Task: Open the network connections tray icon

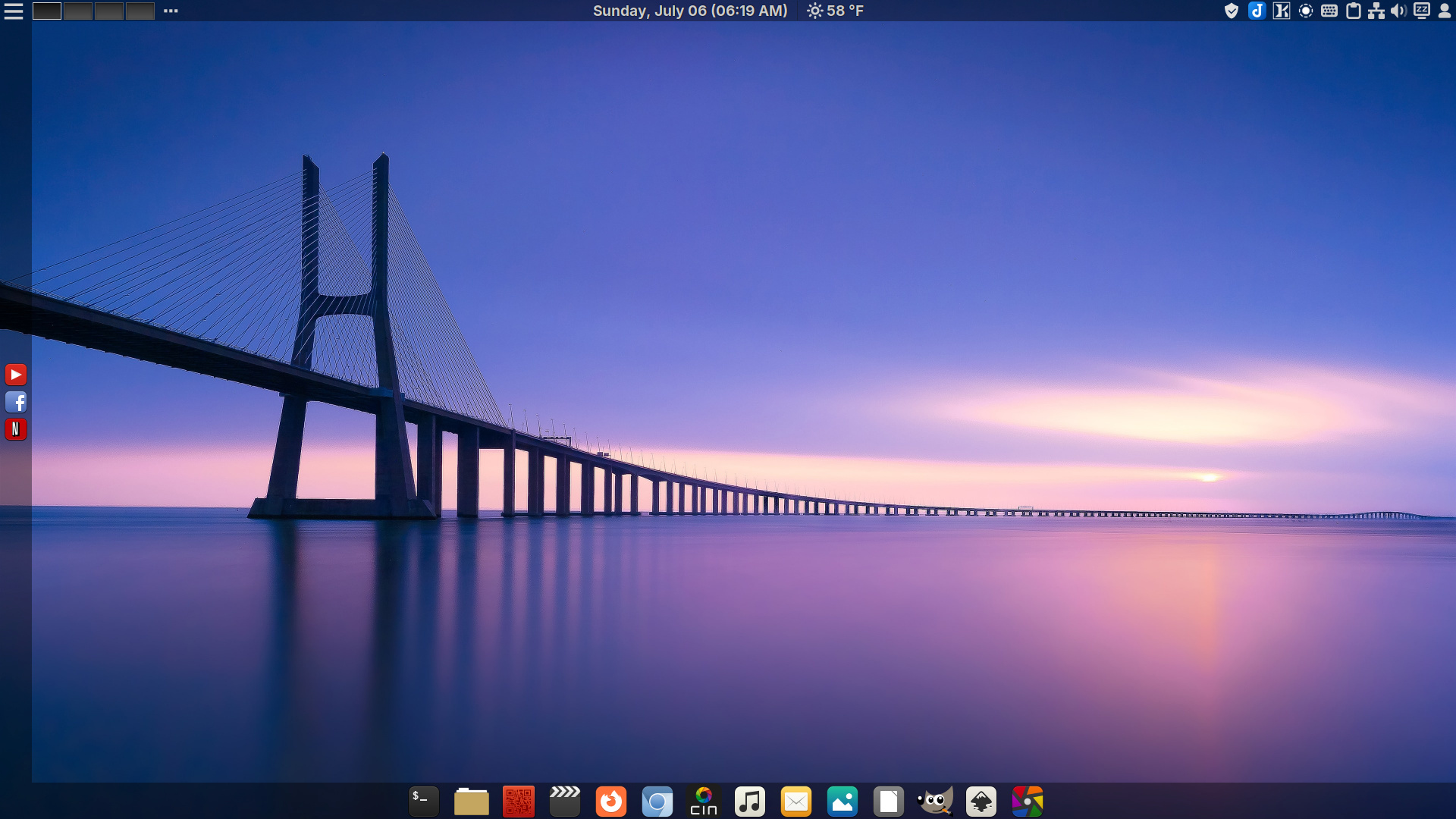Action: point(1376,11)
